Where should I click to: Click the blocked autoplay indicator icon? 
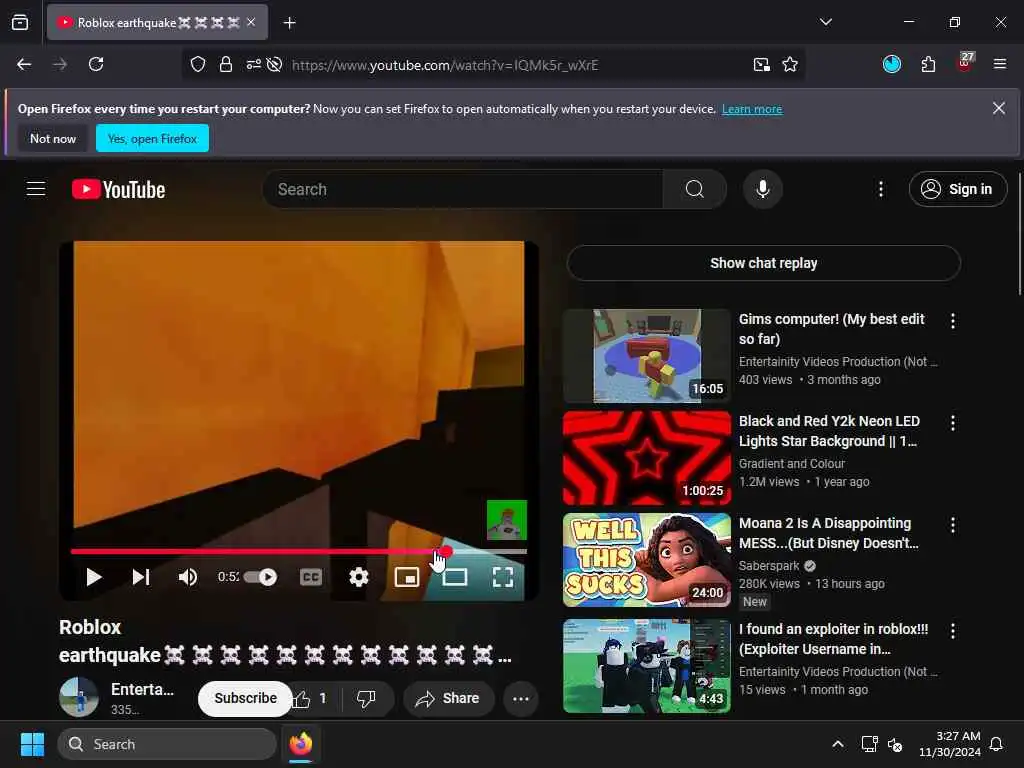pyautogui.click(x=275, y=64)
